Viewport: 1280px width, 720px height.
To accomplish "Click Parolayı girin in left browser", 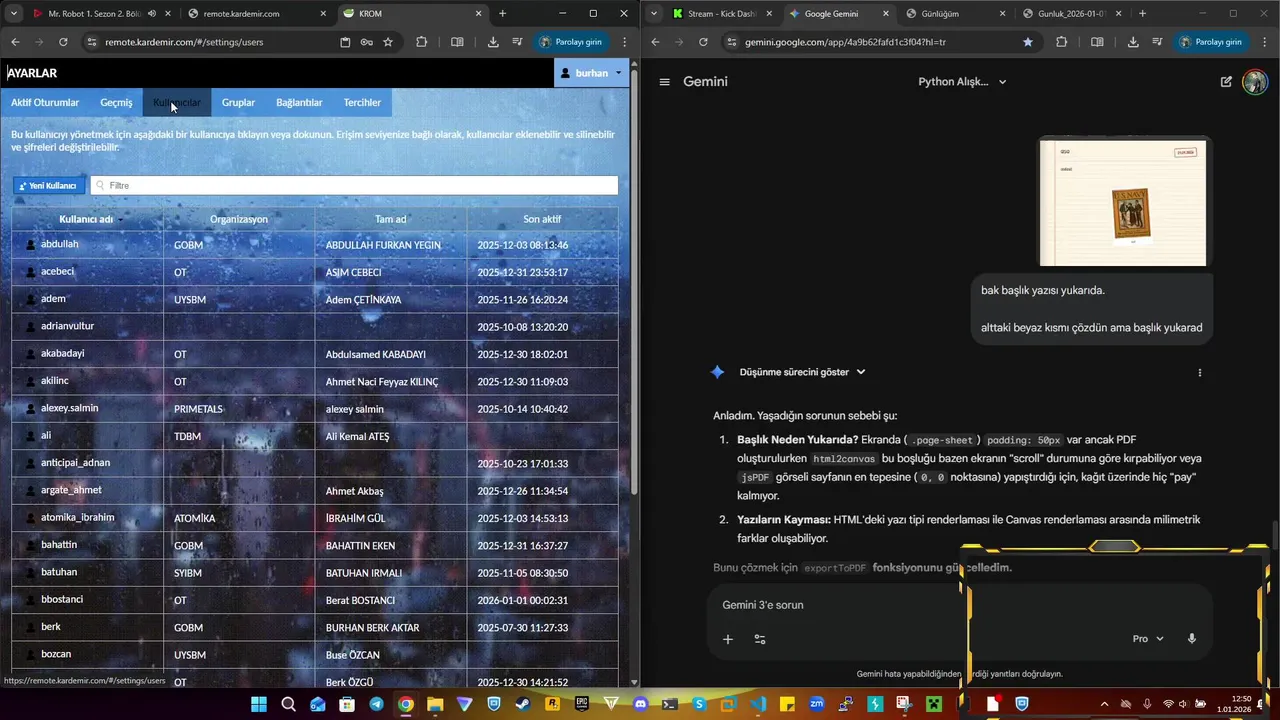I will pos(571,42).
